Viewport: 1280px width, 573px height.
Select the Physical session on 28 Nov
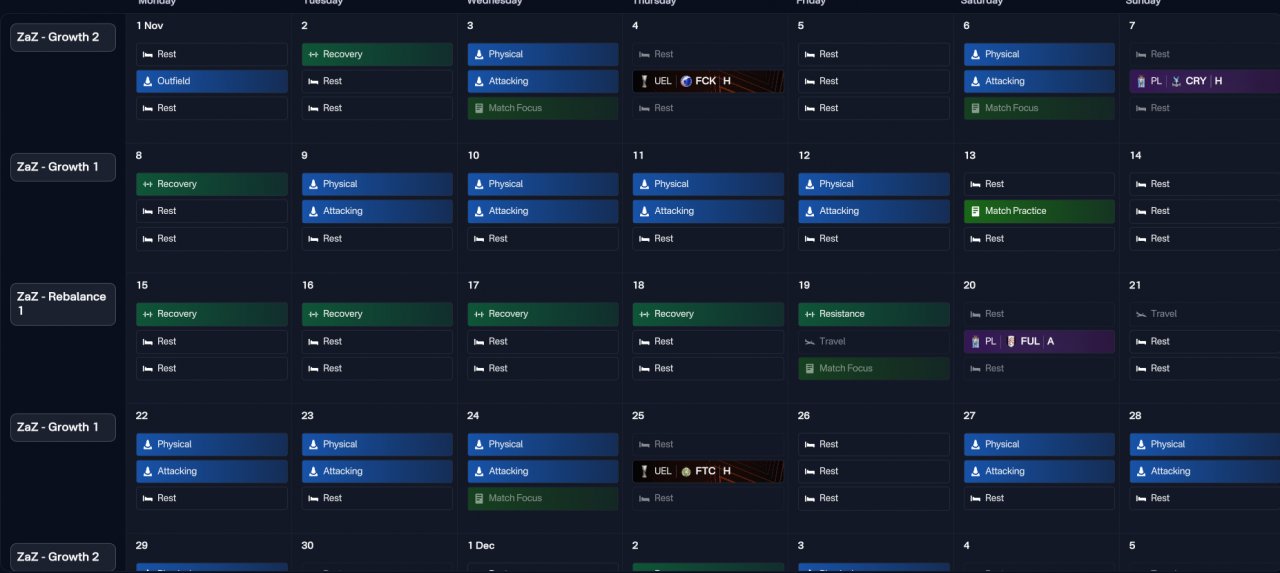pyautogui.click(x=1204, y=444)
